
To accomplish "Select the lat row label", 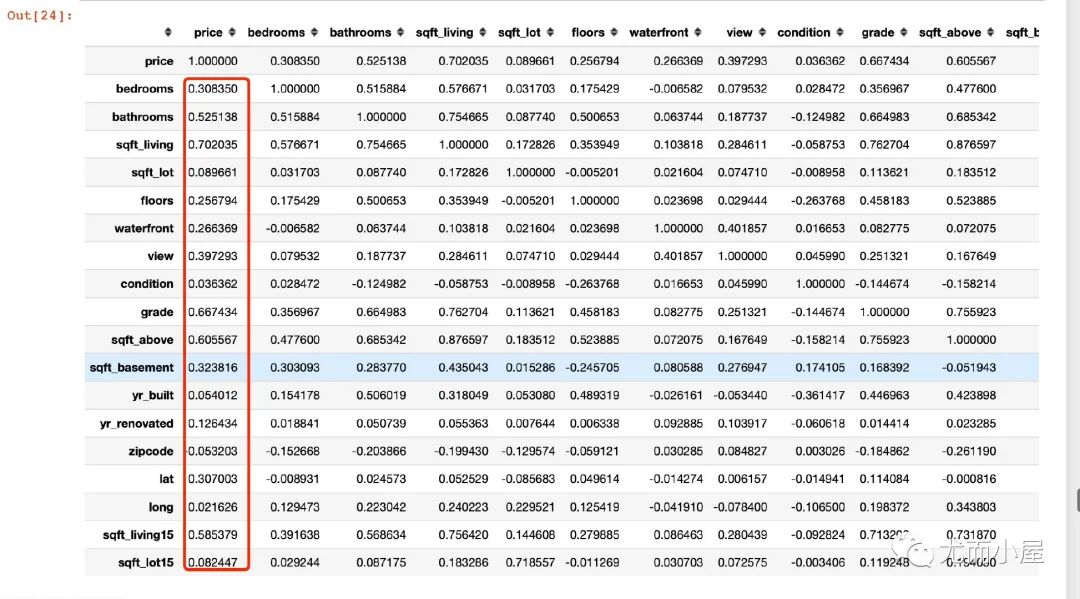I will 167,479.
